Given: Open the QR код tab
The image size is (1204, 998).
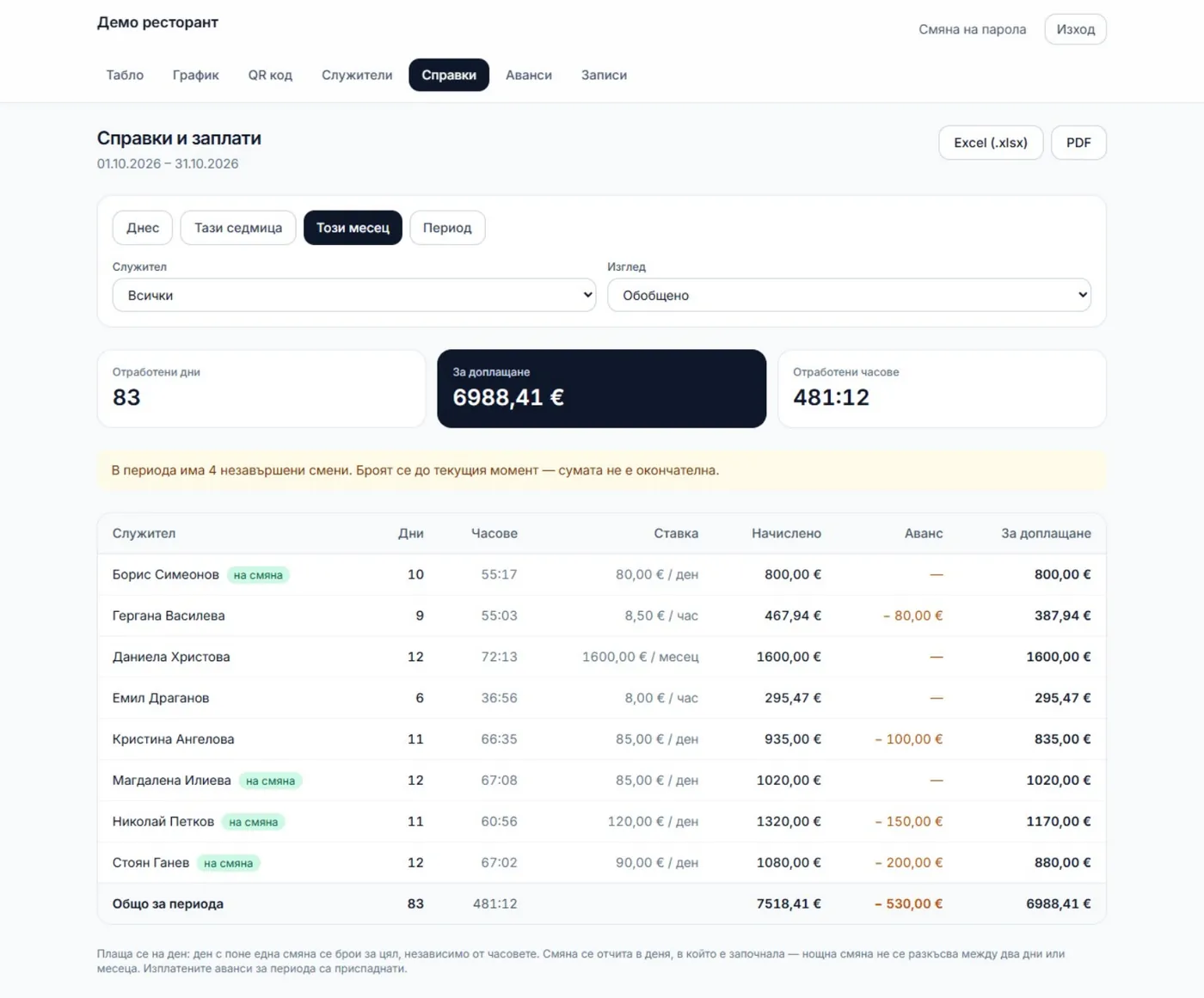Looking at the screenshot, I should [x=270, y=75].
